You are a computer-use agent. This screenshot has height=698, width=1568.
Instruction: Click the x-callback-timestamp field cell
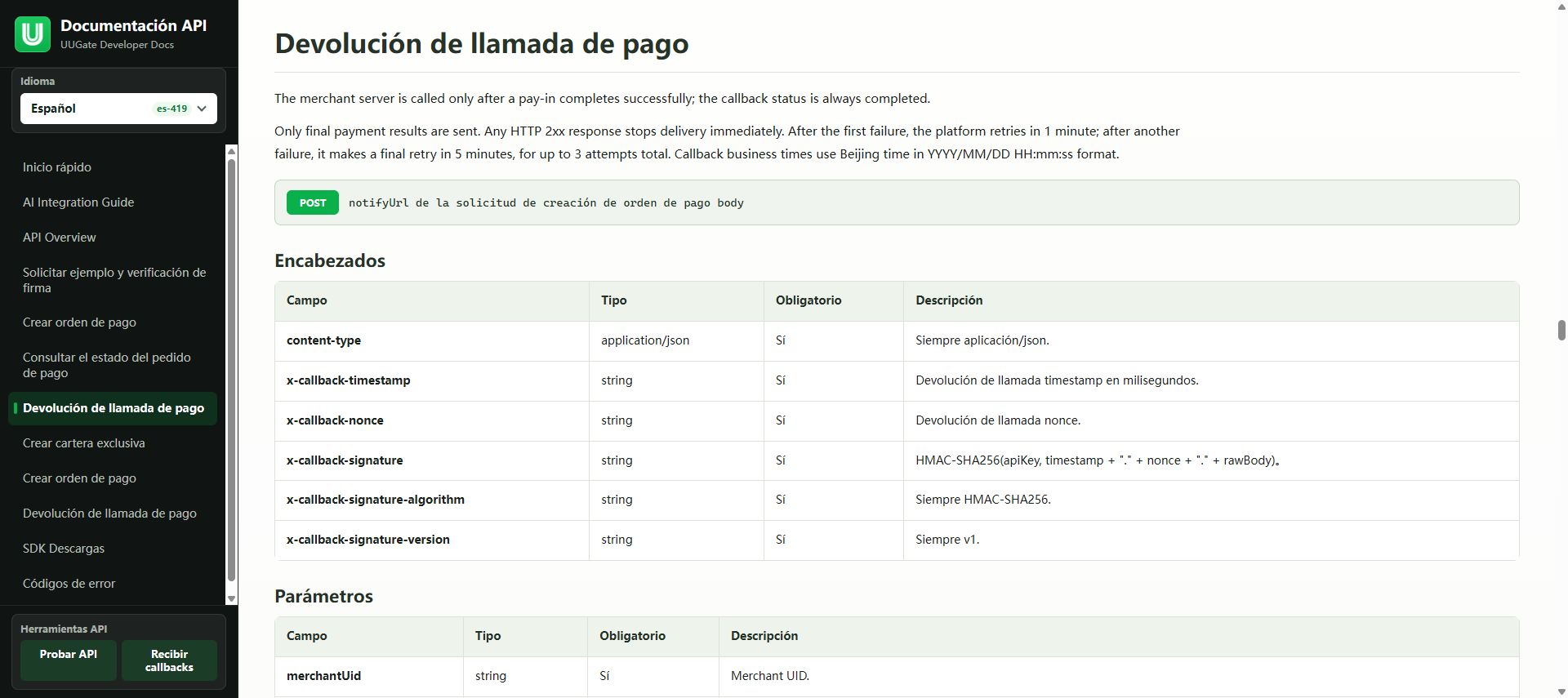tap(432, 380)
